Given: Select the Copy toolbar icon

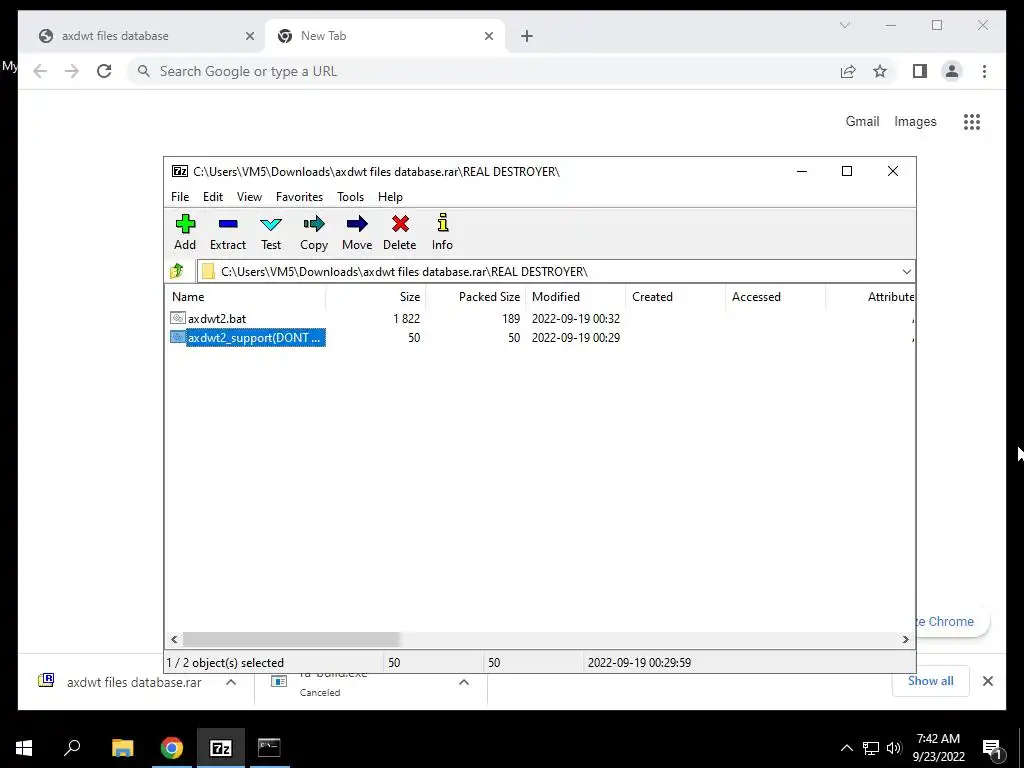Looking at the screenshot, I should point(313,224).
